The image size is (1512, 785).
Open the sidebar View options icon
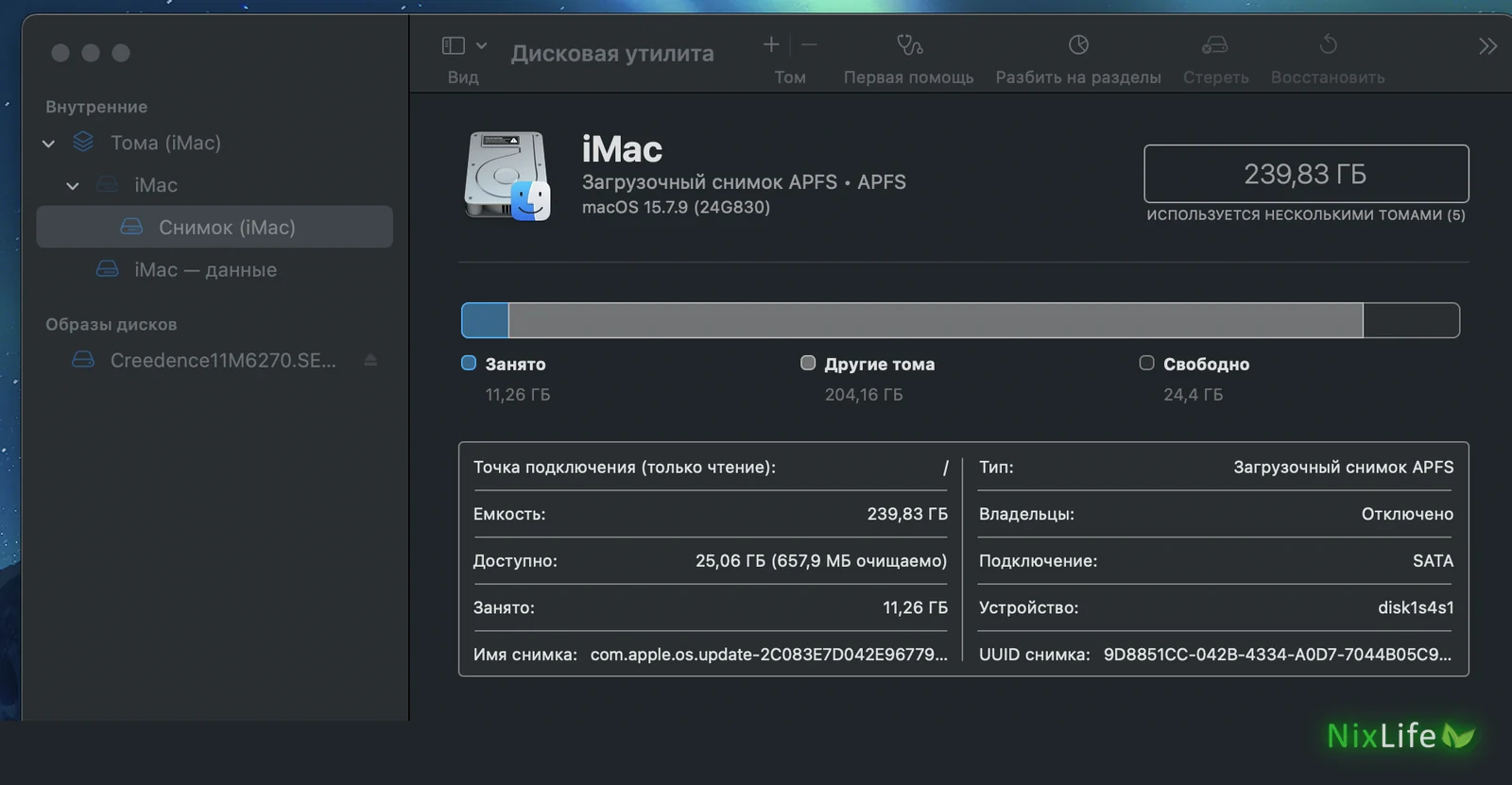(454, 45)
